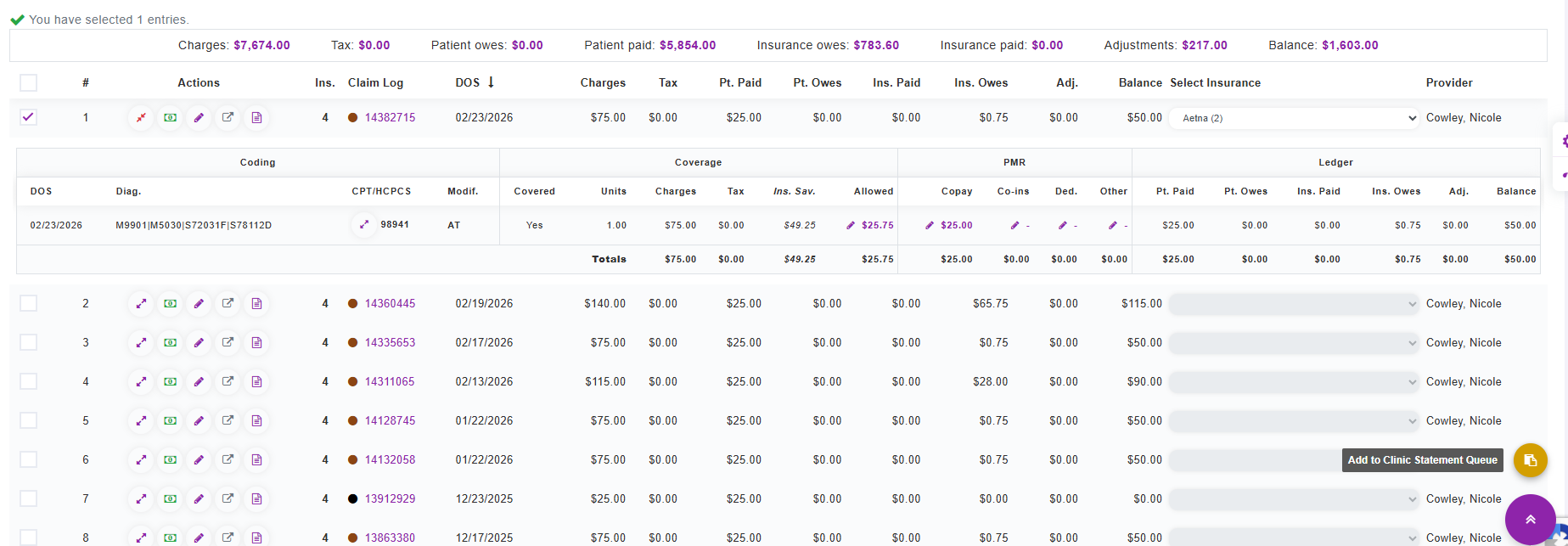Image resolution: width=1568 pixels, height=546 pixels.
Task: Check the checkbox for row 5
Action: click(x=28, y=420)
